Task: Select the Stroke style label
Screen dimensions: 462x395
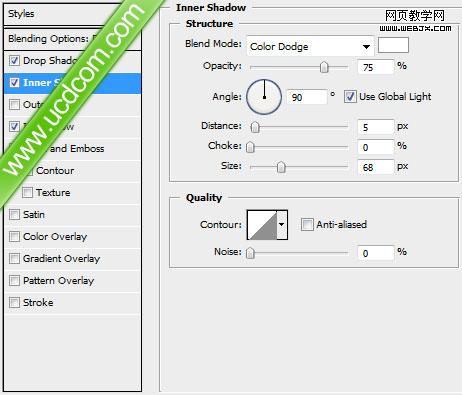Action: [38, 302]
